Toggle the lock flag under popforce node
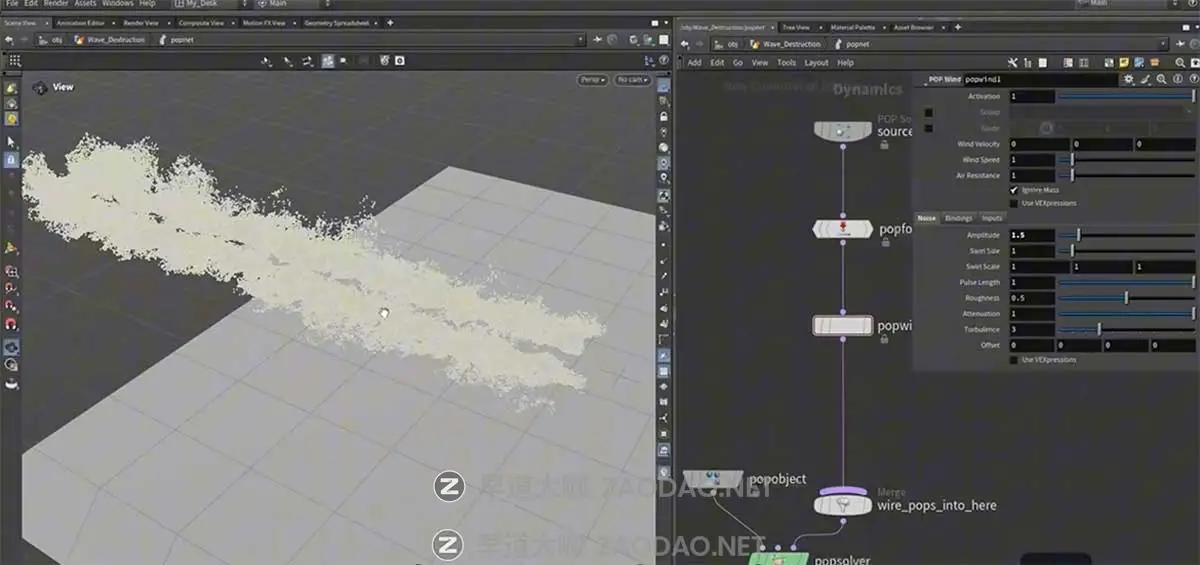Viewport: 1200px width, 565px height. [x=884, y=243]
